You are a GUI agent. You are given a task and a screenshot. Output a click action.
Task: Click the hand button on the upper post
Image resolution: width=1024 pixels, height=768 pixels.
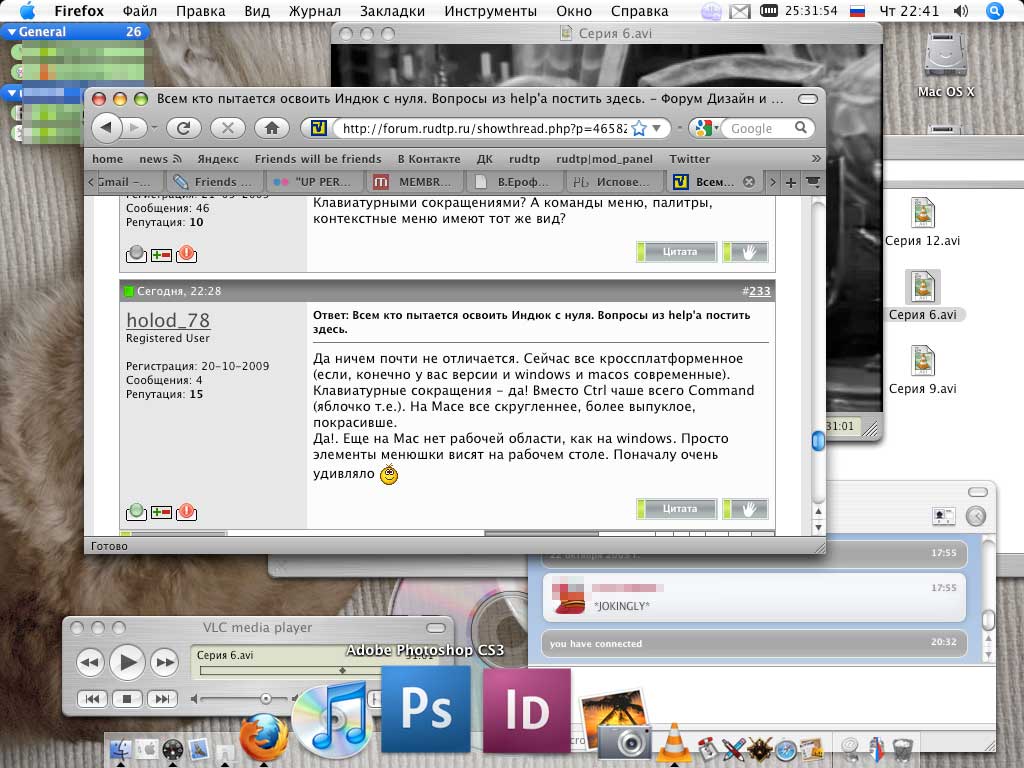[x=746, y=251]
